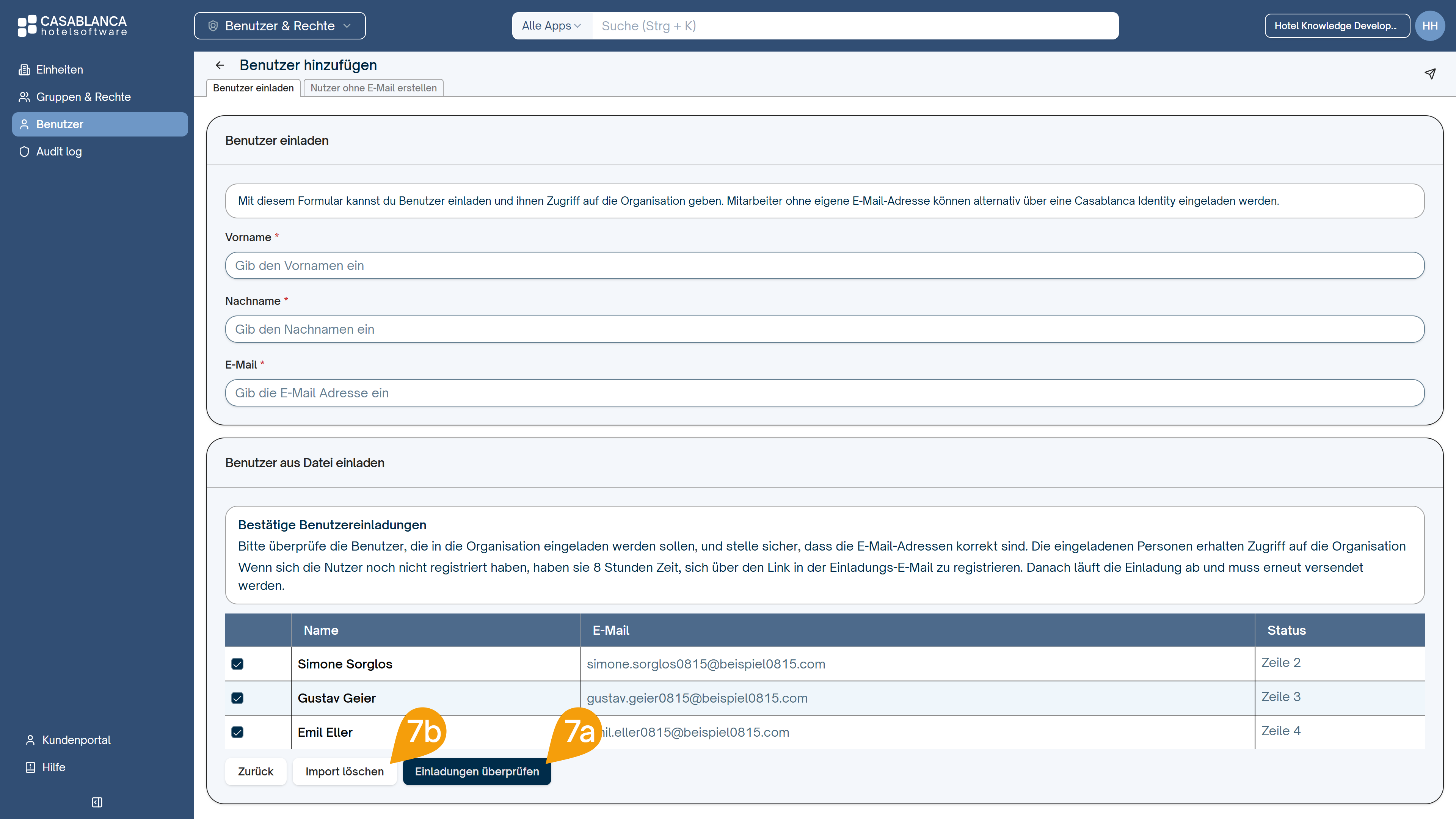
Task: Focus the Suche search field
Action: (855, 26)
